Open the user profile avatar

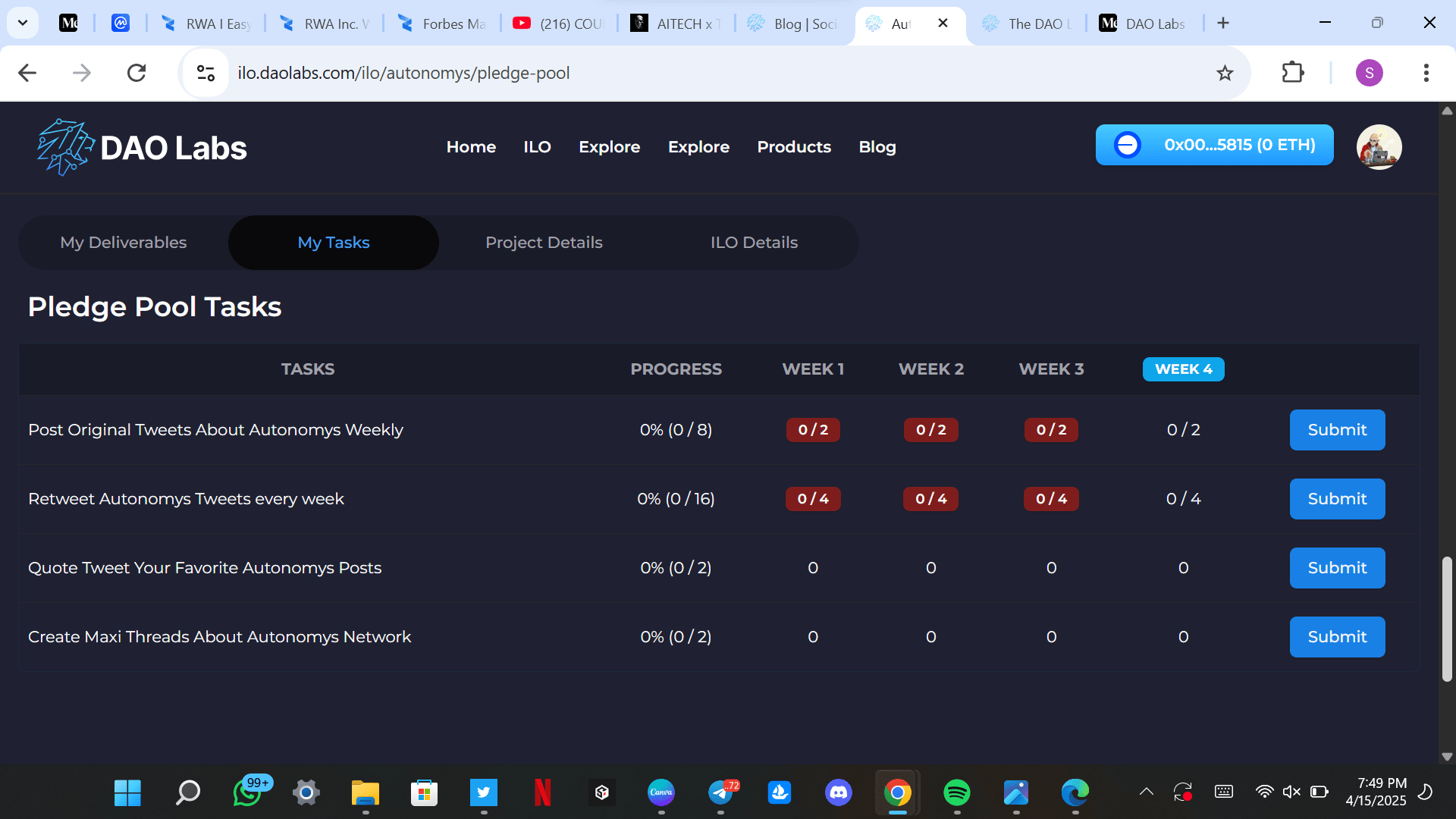[1379, 146]
